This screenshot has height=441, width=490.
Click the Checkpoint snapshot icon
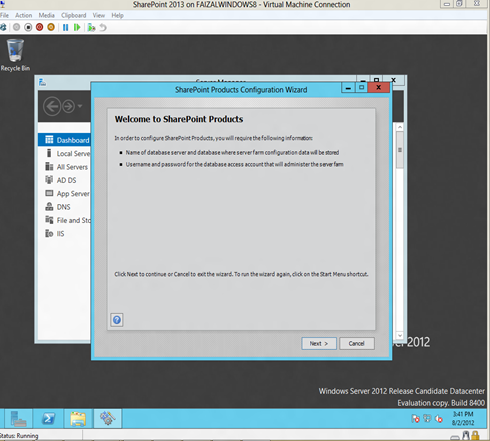pos(91,27)
